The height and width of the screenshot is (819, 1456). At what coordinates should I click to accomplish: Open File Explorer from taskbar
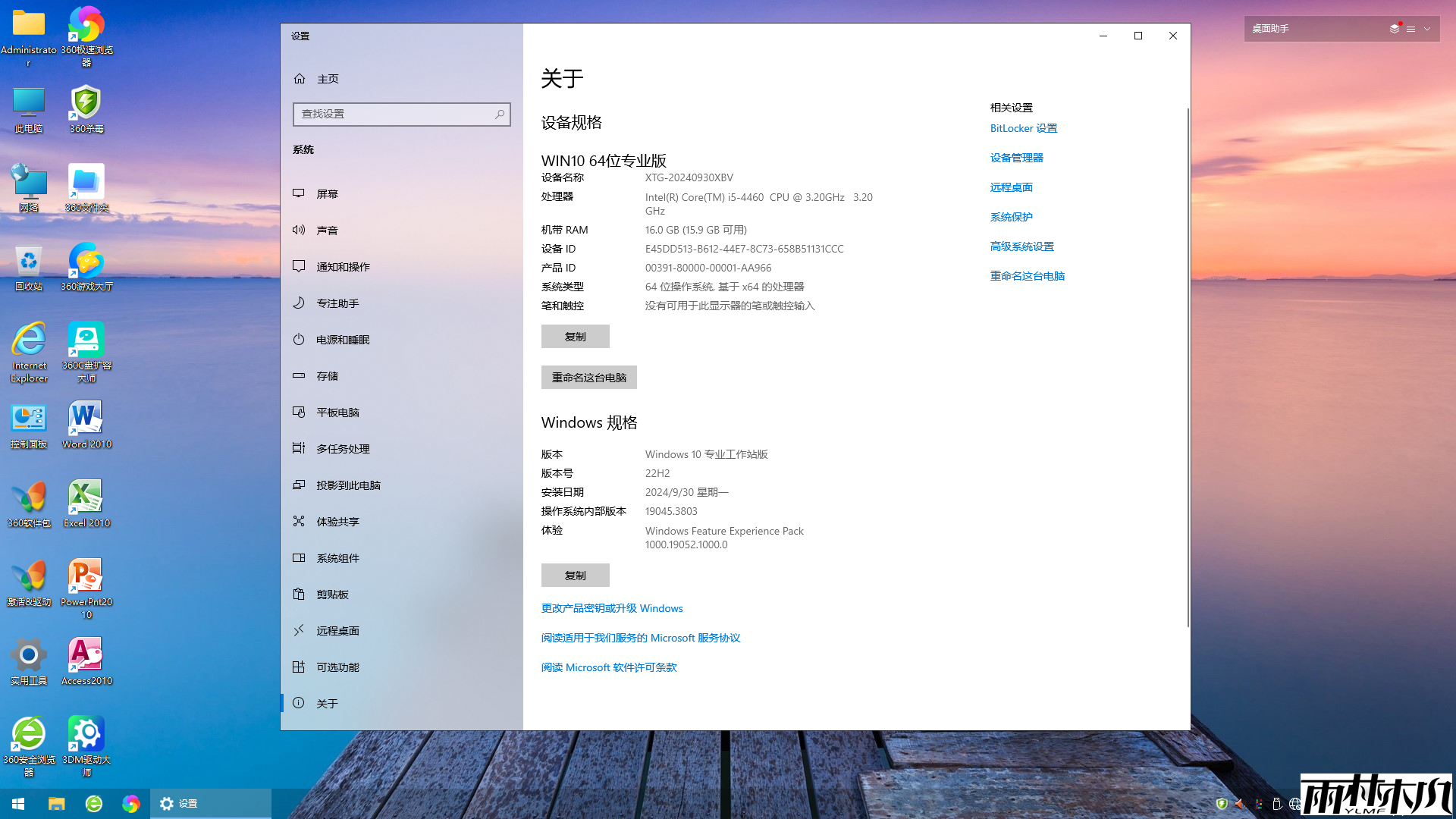click(x=56, y=804)
